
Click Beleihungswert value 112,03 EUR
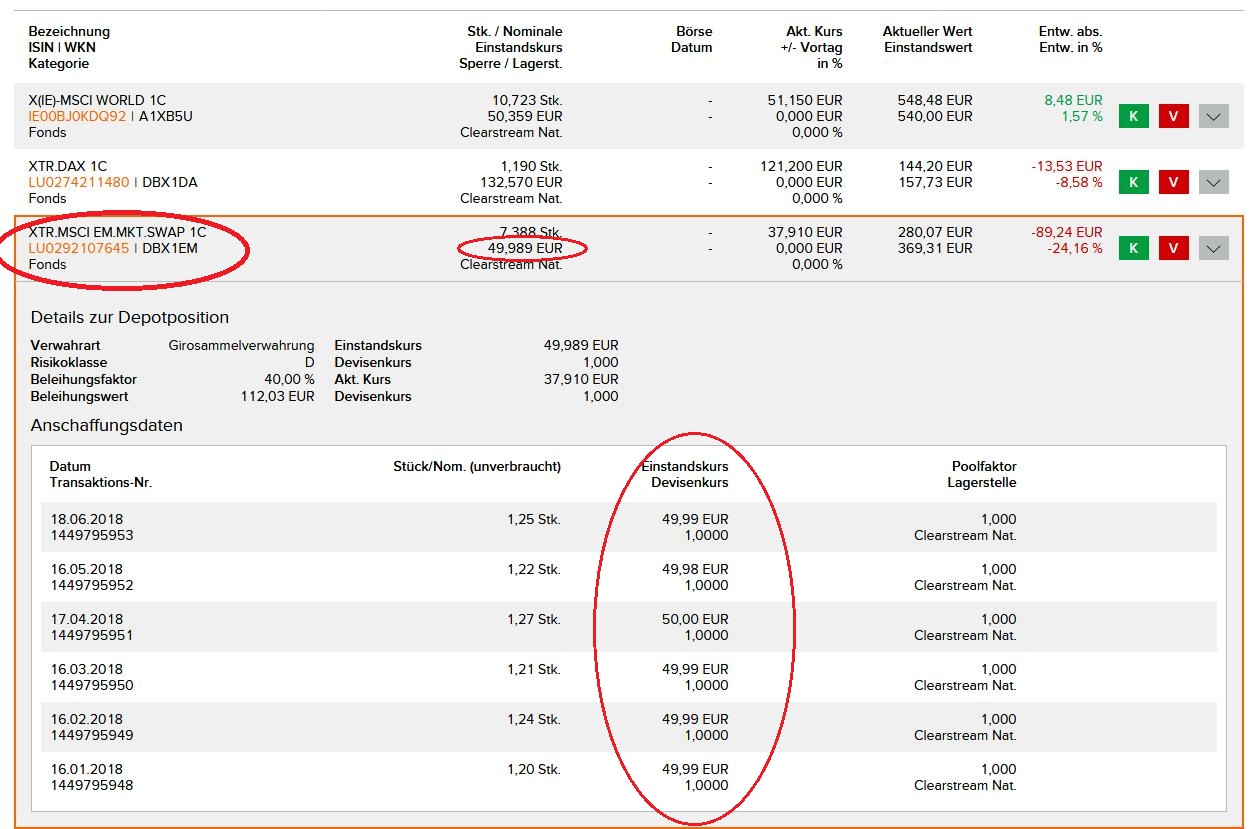[x=278, y=397]
